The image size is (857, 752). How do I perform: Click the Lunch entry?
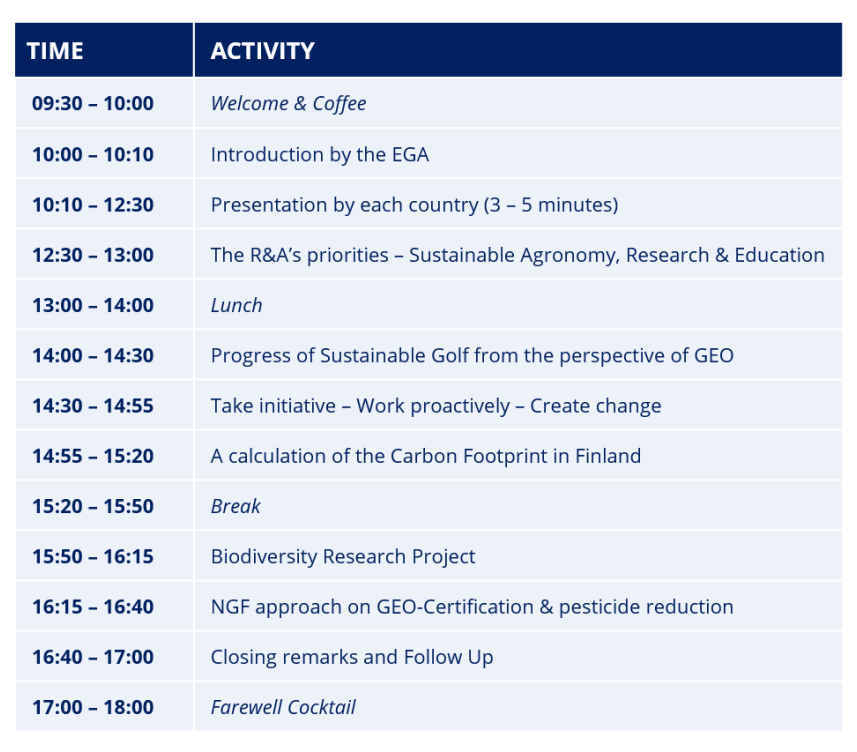click(237, 306)
